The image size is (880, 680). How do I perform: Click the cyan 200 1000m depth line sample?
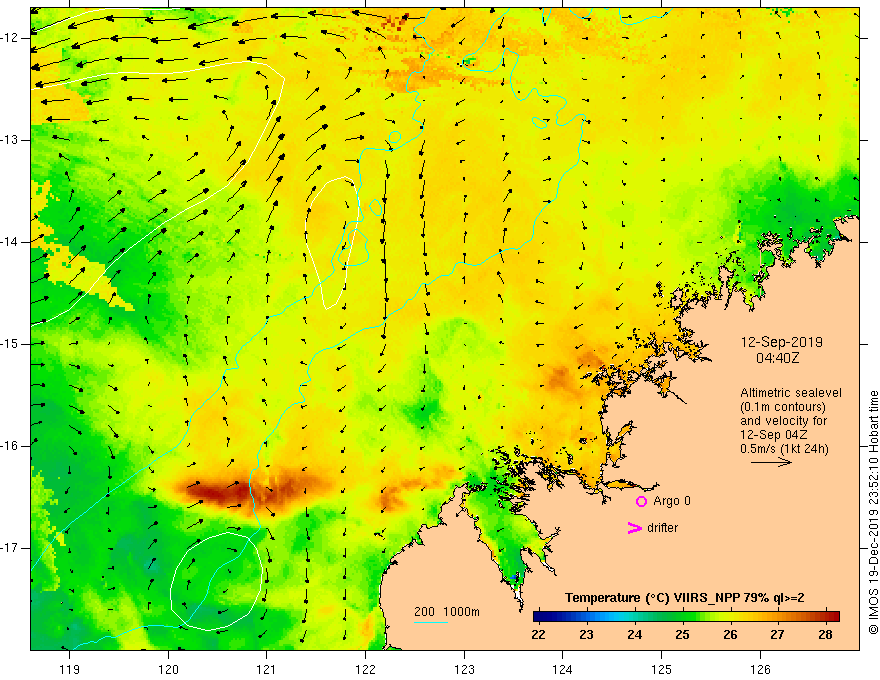[431, 622]
